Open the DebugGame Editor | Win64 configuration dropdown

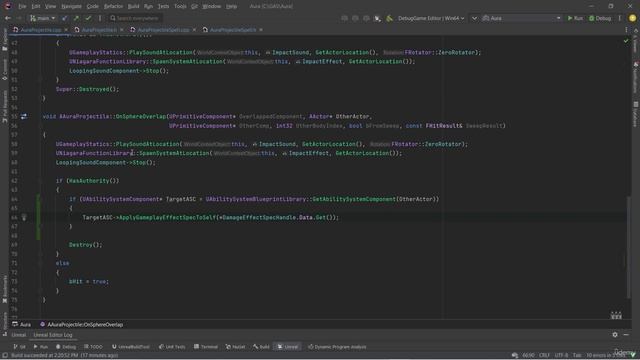pos(431,18)
